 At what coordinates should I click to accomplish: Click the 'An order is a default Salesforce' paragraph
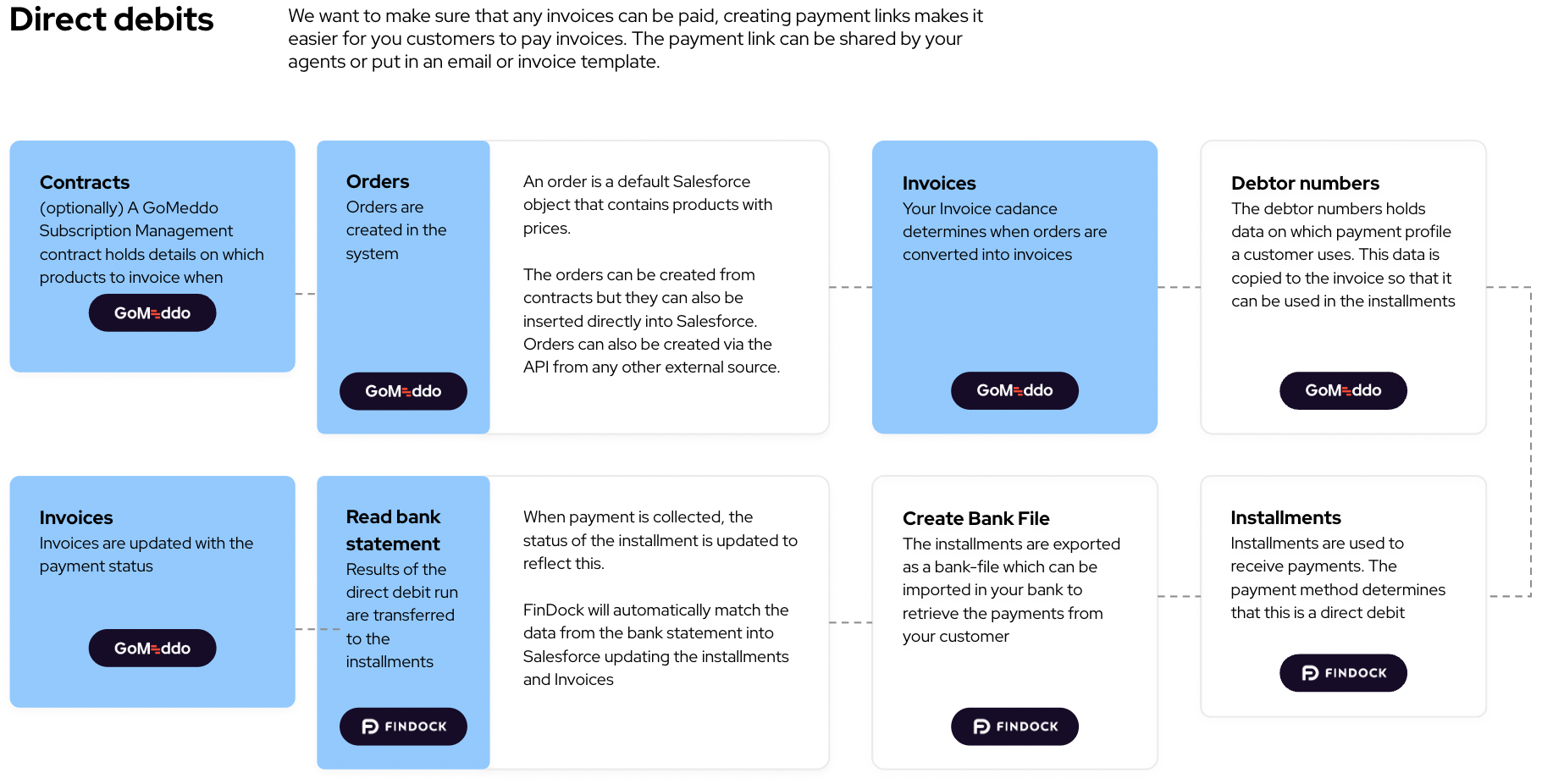648,205
